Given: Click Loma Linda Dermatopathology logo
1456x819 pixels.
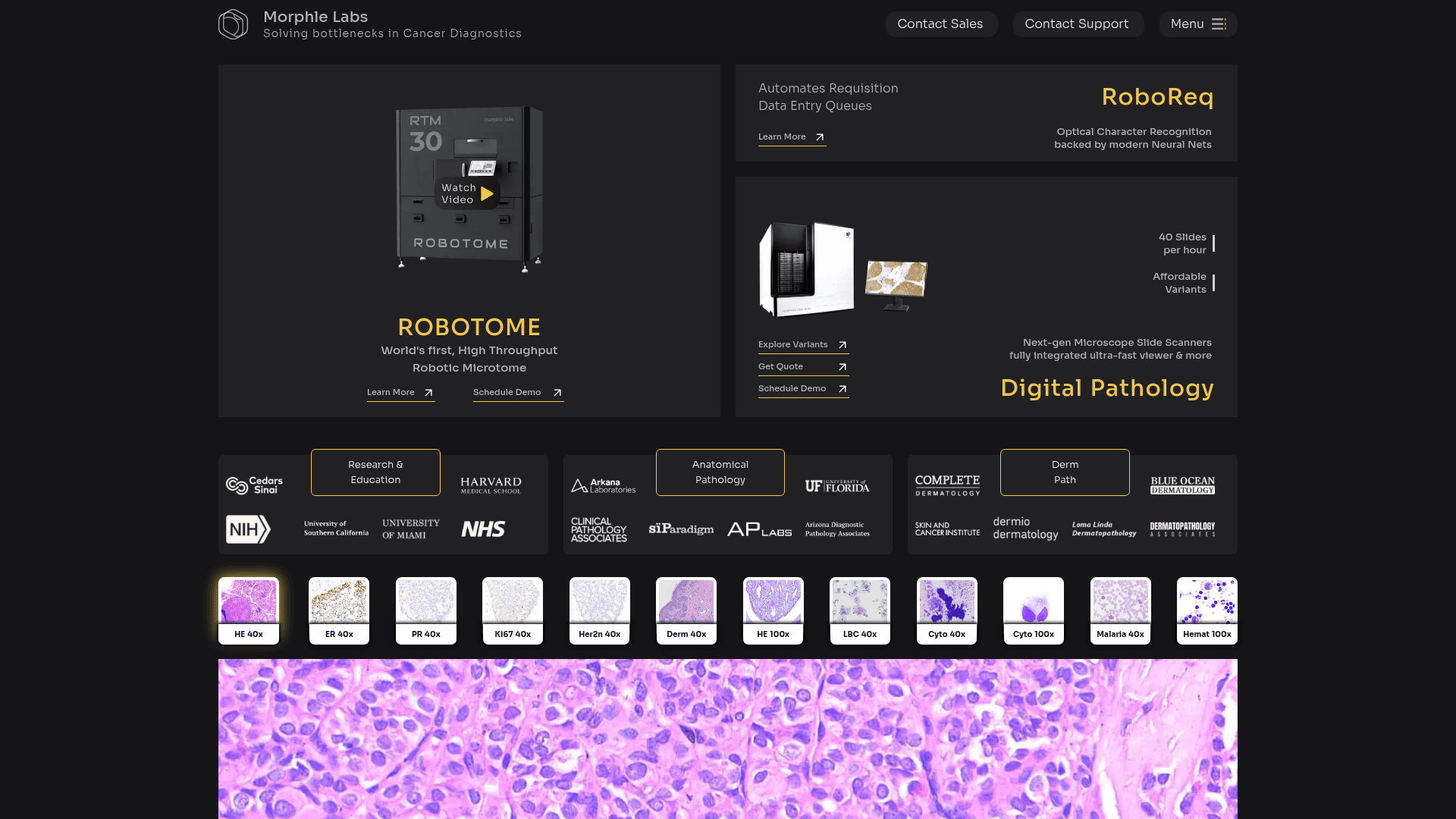Looking at the screenshot, I should pos(1104,529).
